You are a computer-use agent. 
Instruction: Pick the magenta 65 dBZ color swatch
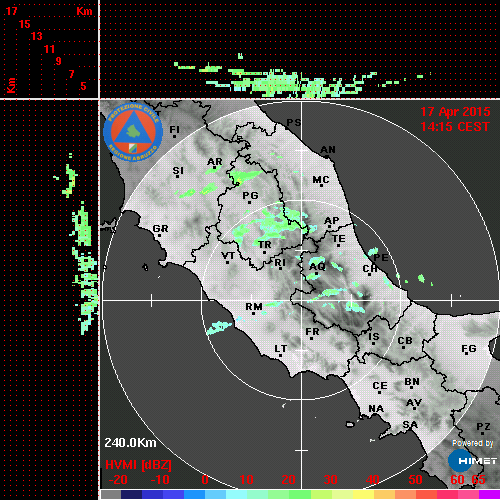point(489,495)
